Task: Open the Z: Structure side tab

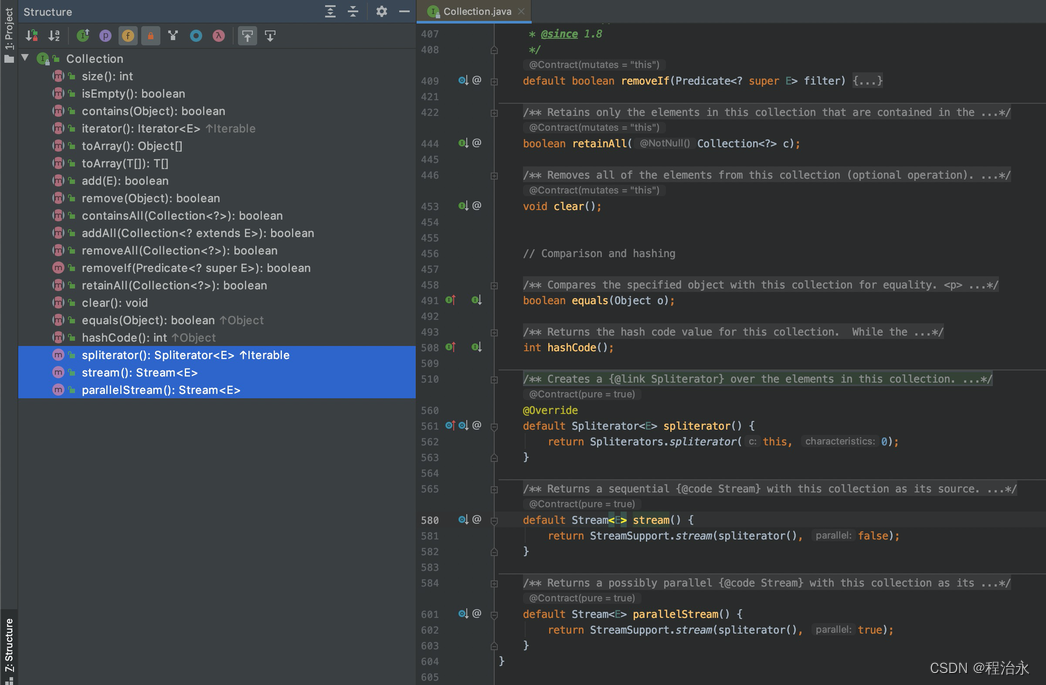Action: tap(9, 645)
